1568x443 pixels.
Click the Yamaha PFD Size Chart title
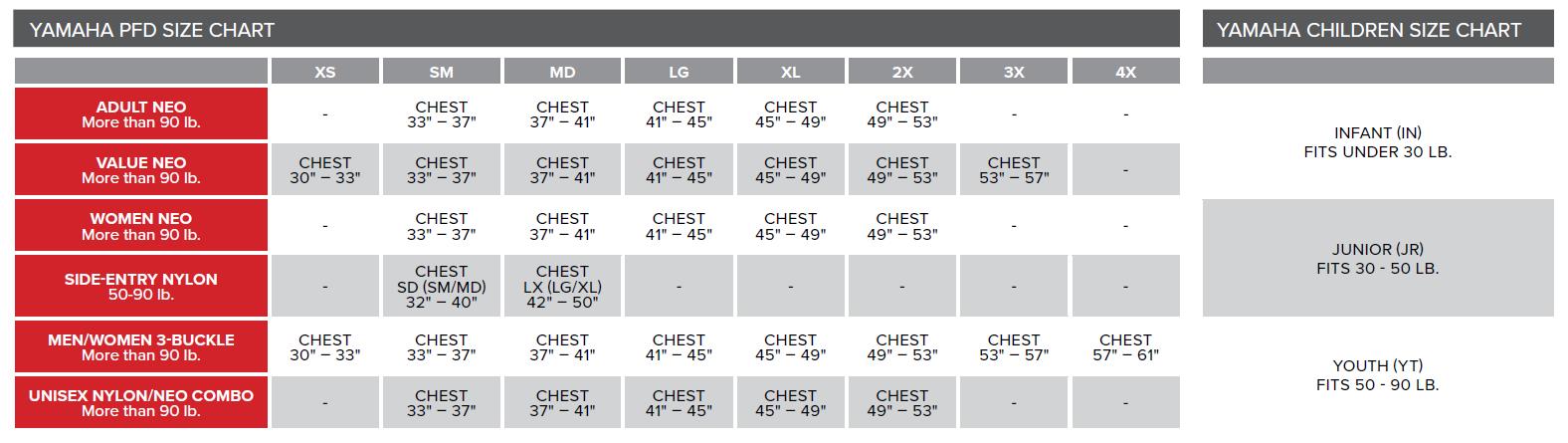pos(152,30)
